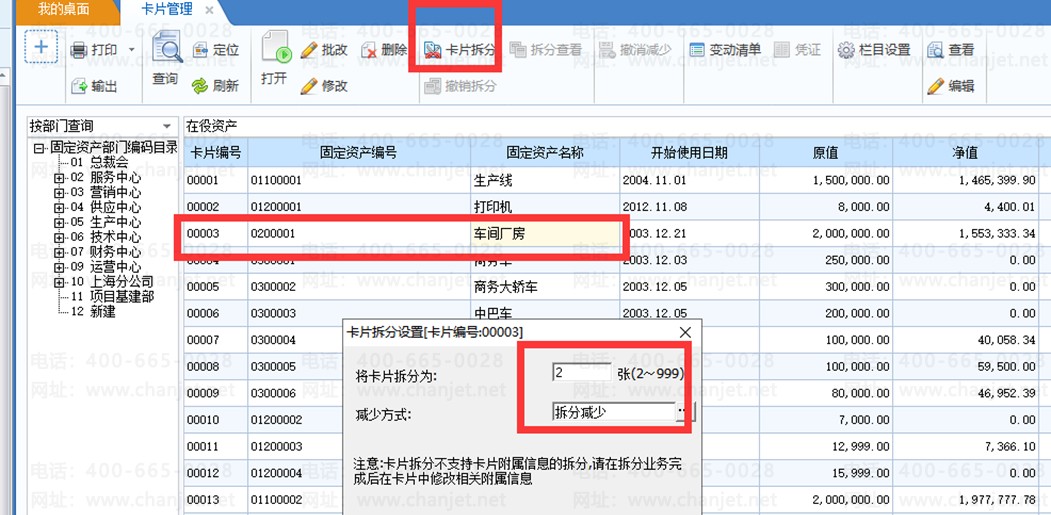Expand the 10 上海分公司 tree node

point(59,282)
